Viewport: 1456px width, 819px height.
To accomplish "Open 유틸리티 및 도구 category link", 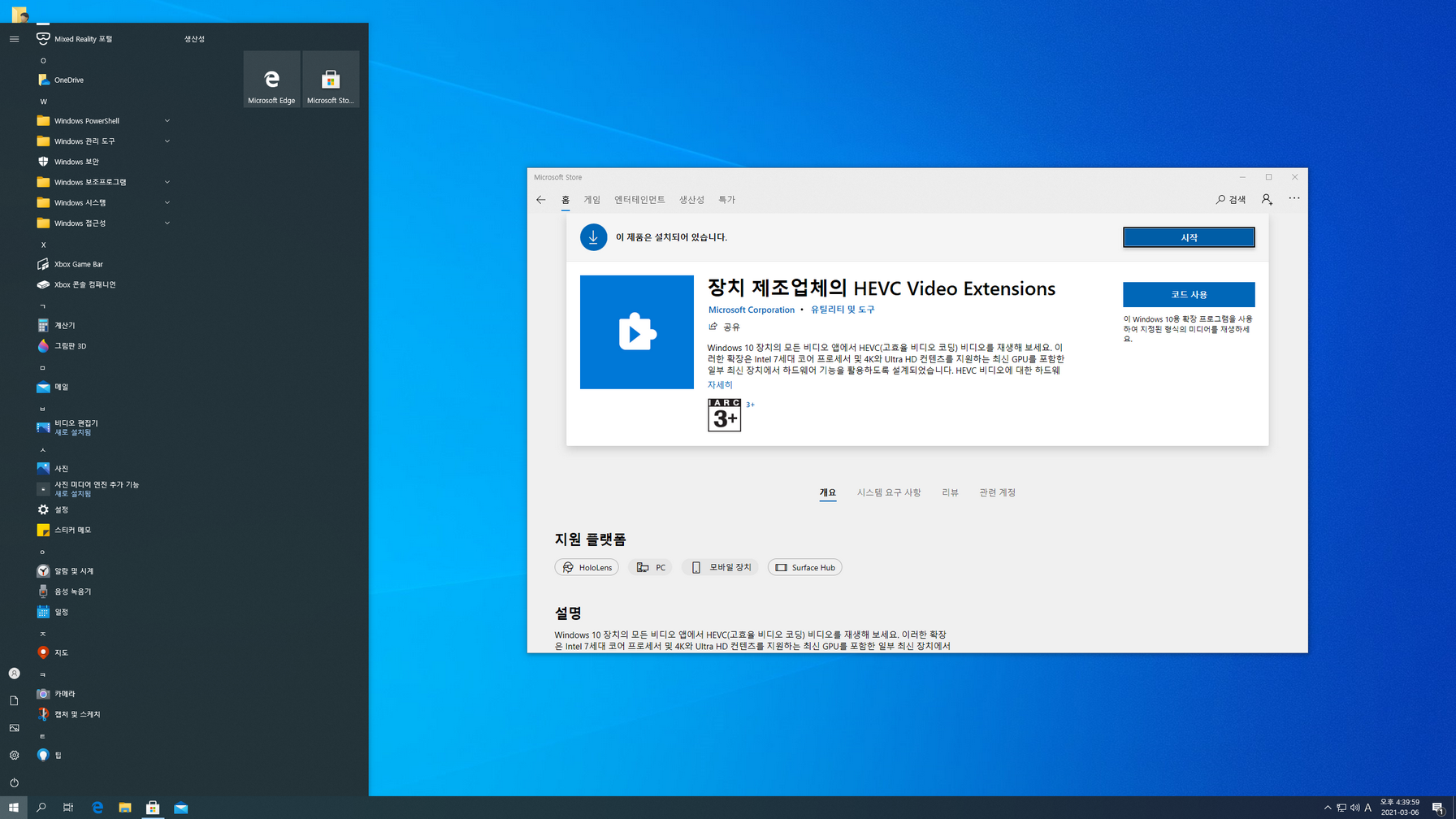I will (843, 310).
